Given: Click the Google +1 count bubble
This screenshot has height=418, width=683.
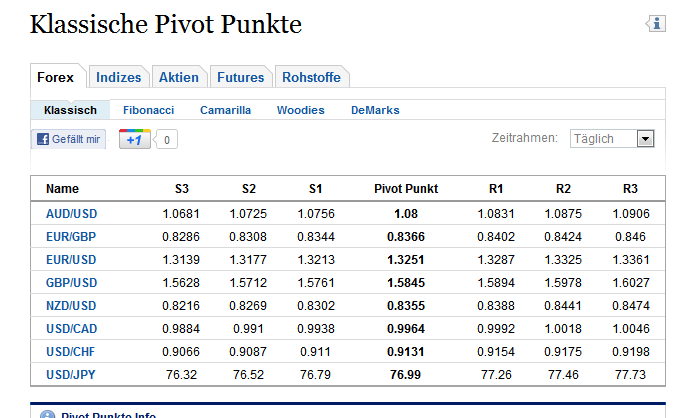Looking at the screenshot, I should tap(166, 140).
